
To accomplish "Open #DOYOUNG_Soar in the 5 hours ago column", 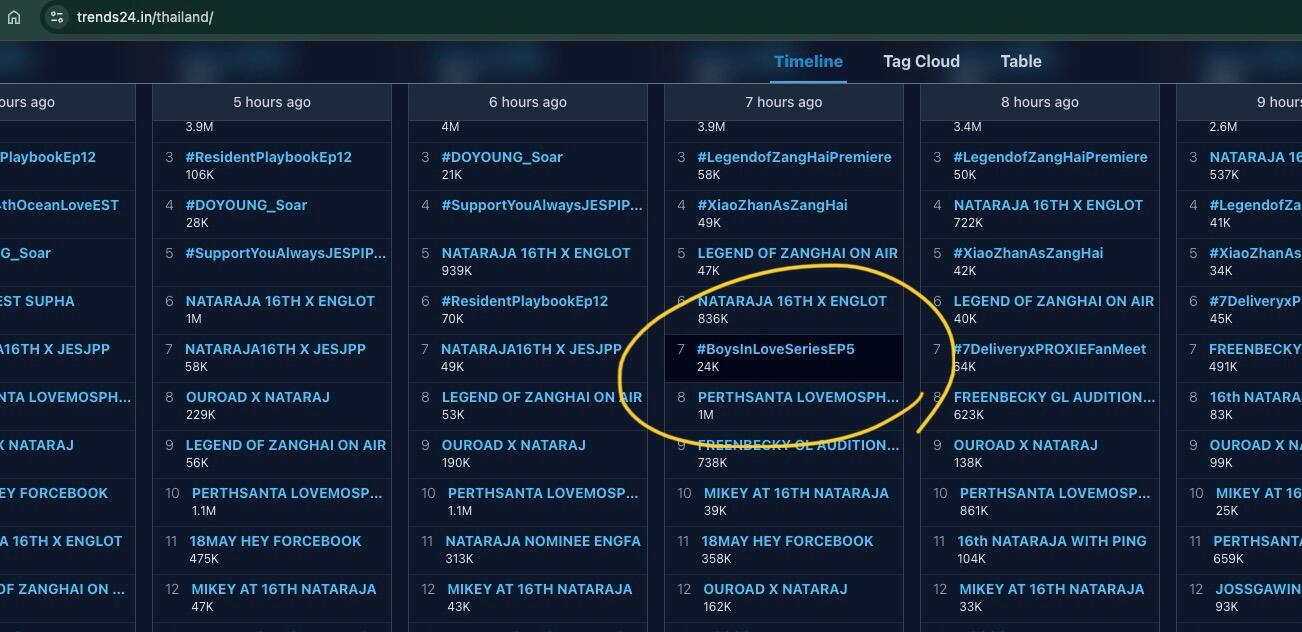I will point(246,205).
